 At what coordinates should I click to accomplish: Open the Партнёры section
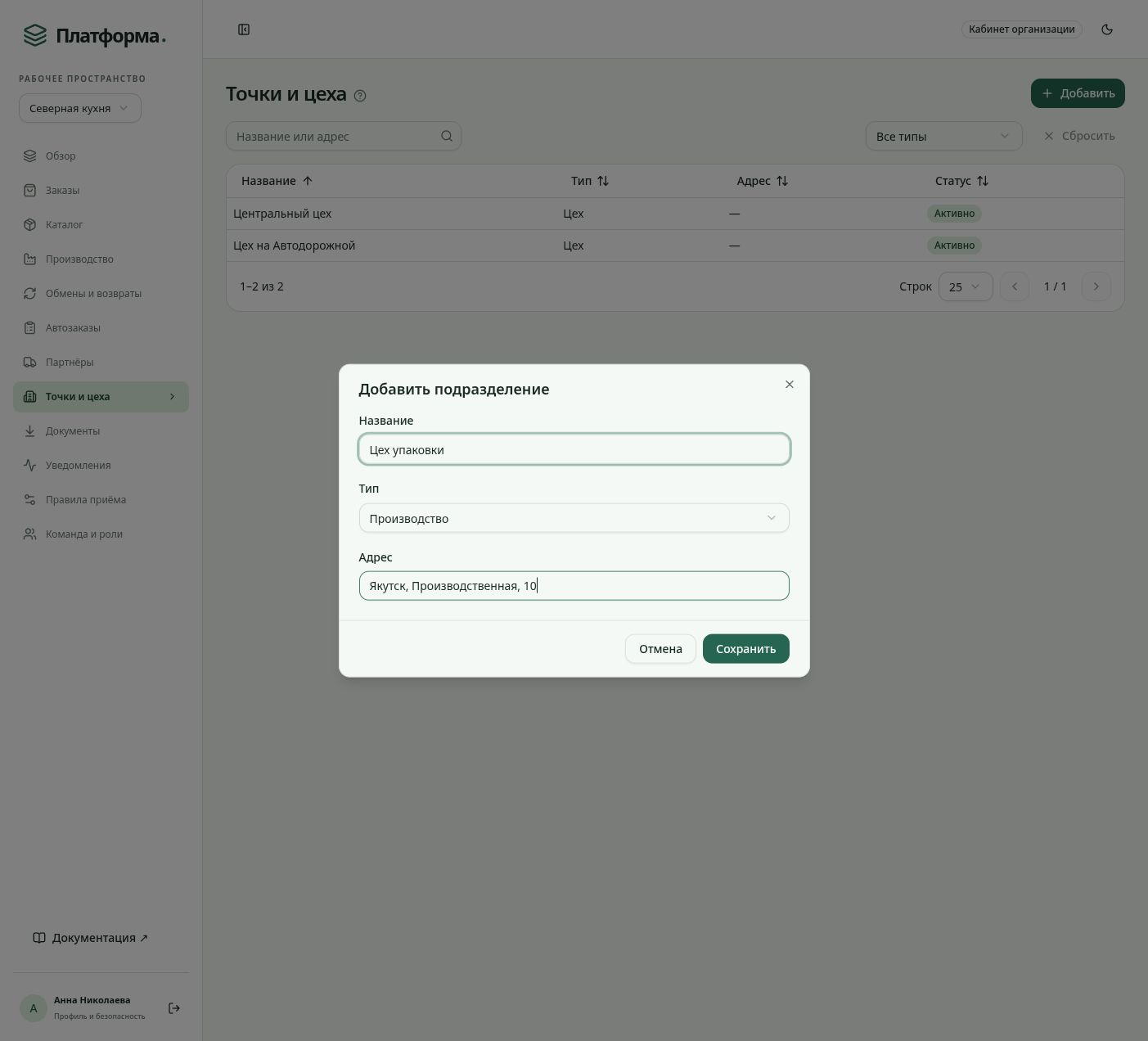point(101,362)
